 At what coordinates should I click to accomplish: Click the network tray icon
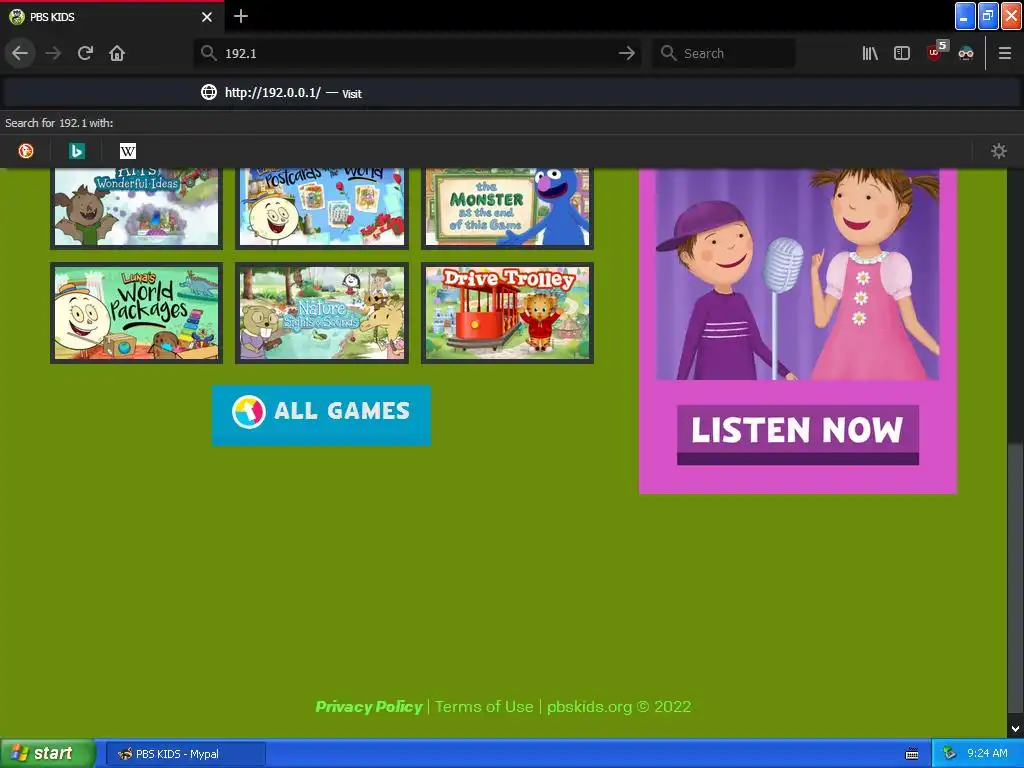950,754
